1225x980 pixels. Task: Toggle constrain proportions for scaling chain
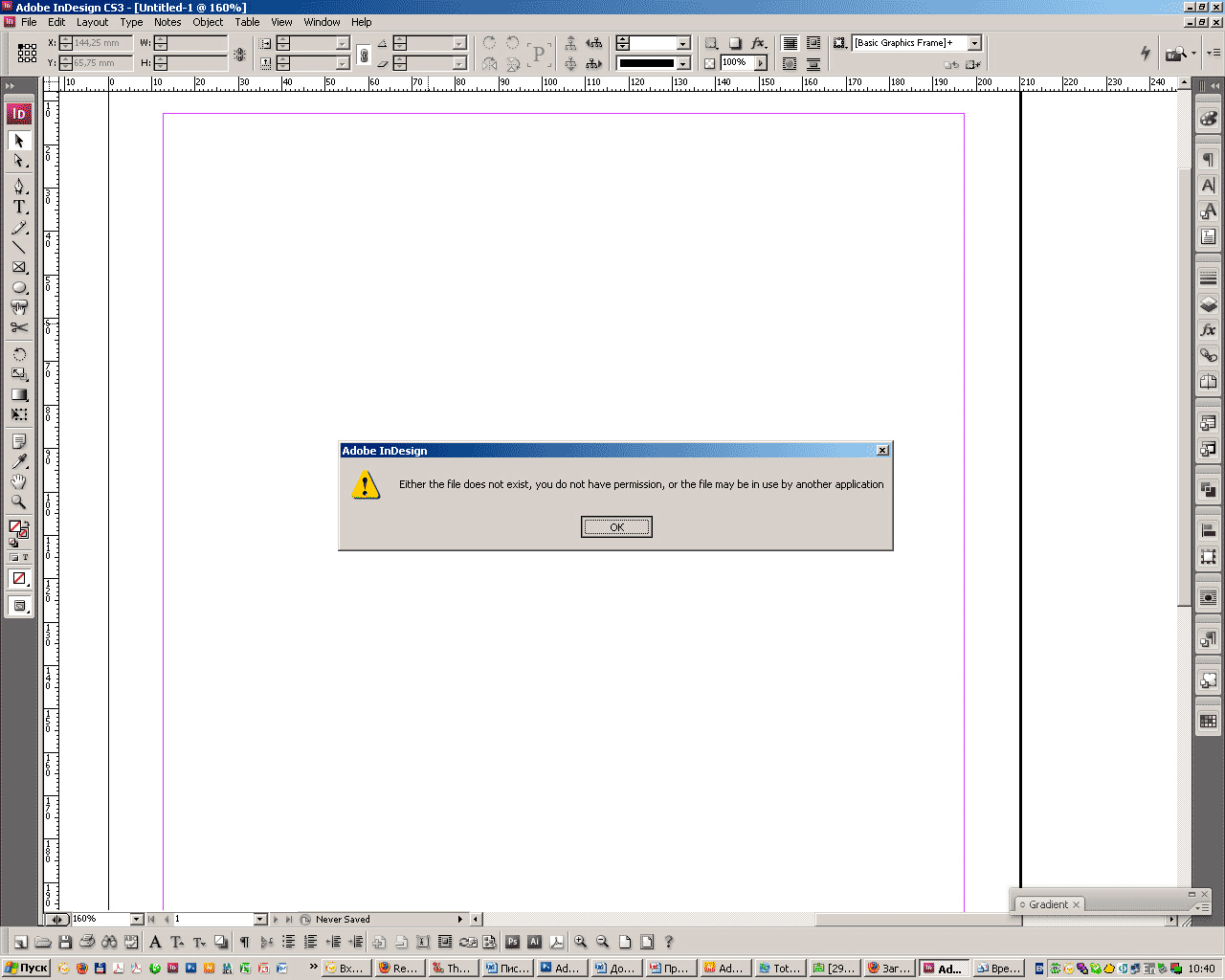point(364,55)
